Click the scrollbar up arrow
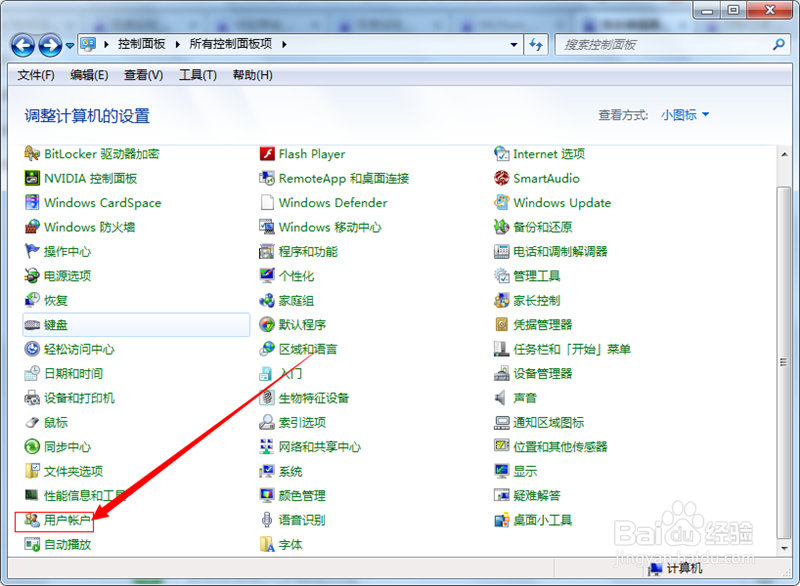The image size is (800, 586). [784, 154]
